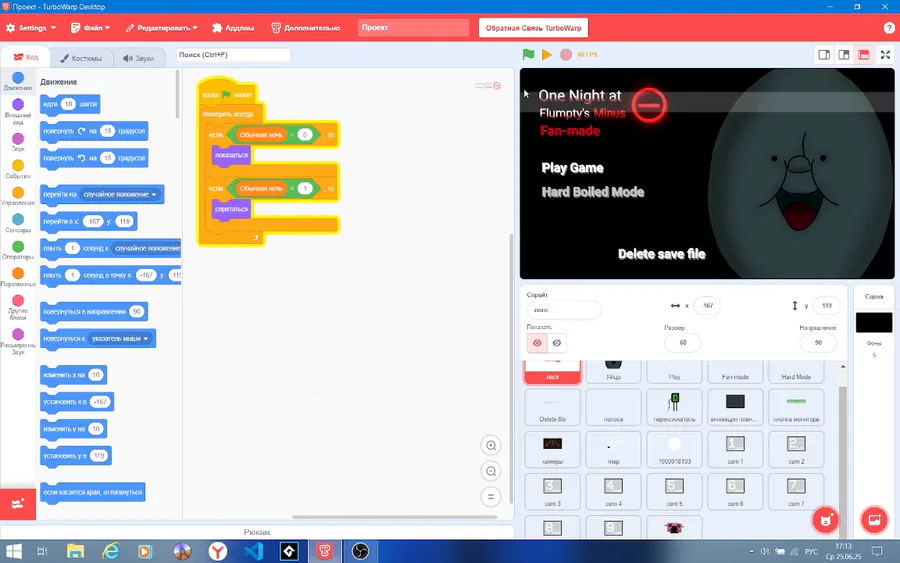Select the Сцена stage backdrop thumbnail
900x563 pixels.
(874, 323)
